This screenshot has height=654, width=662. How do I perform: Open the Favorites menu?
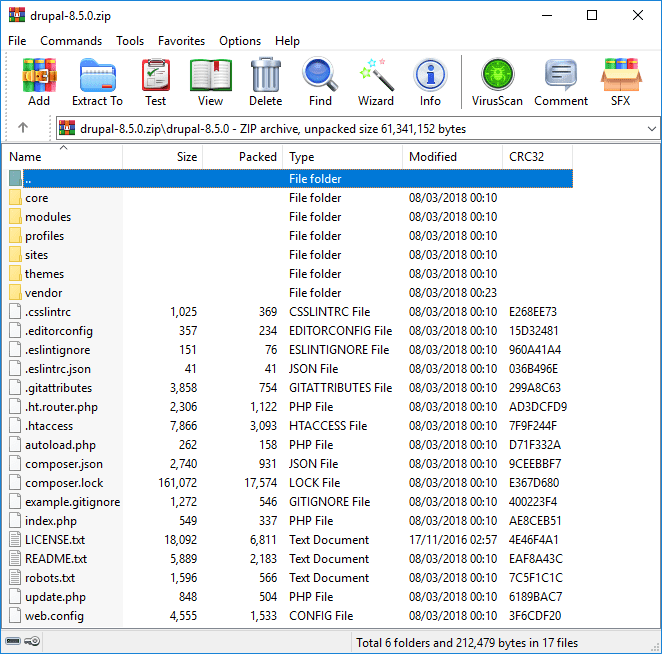pos(182,41)
